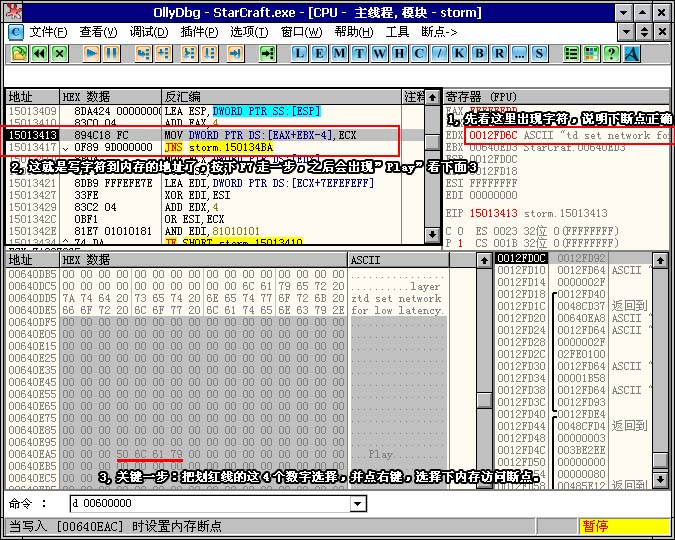Click the EIP register value 15013413

[493, 213]
